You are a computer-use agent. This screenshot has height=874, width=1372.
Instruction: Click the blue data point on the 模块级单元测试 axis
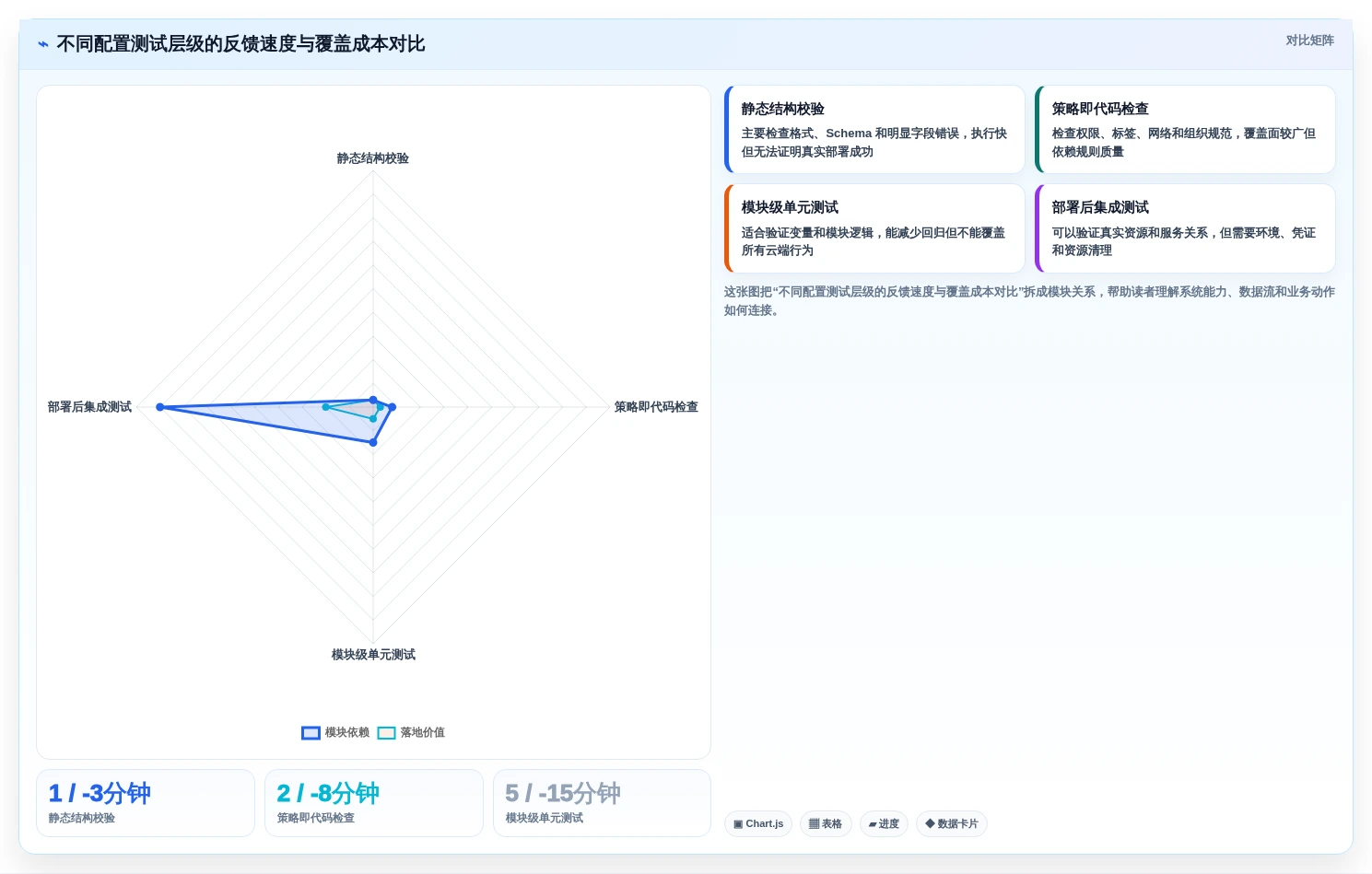click(373, 443)
